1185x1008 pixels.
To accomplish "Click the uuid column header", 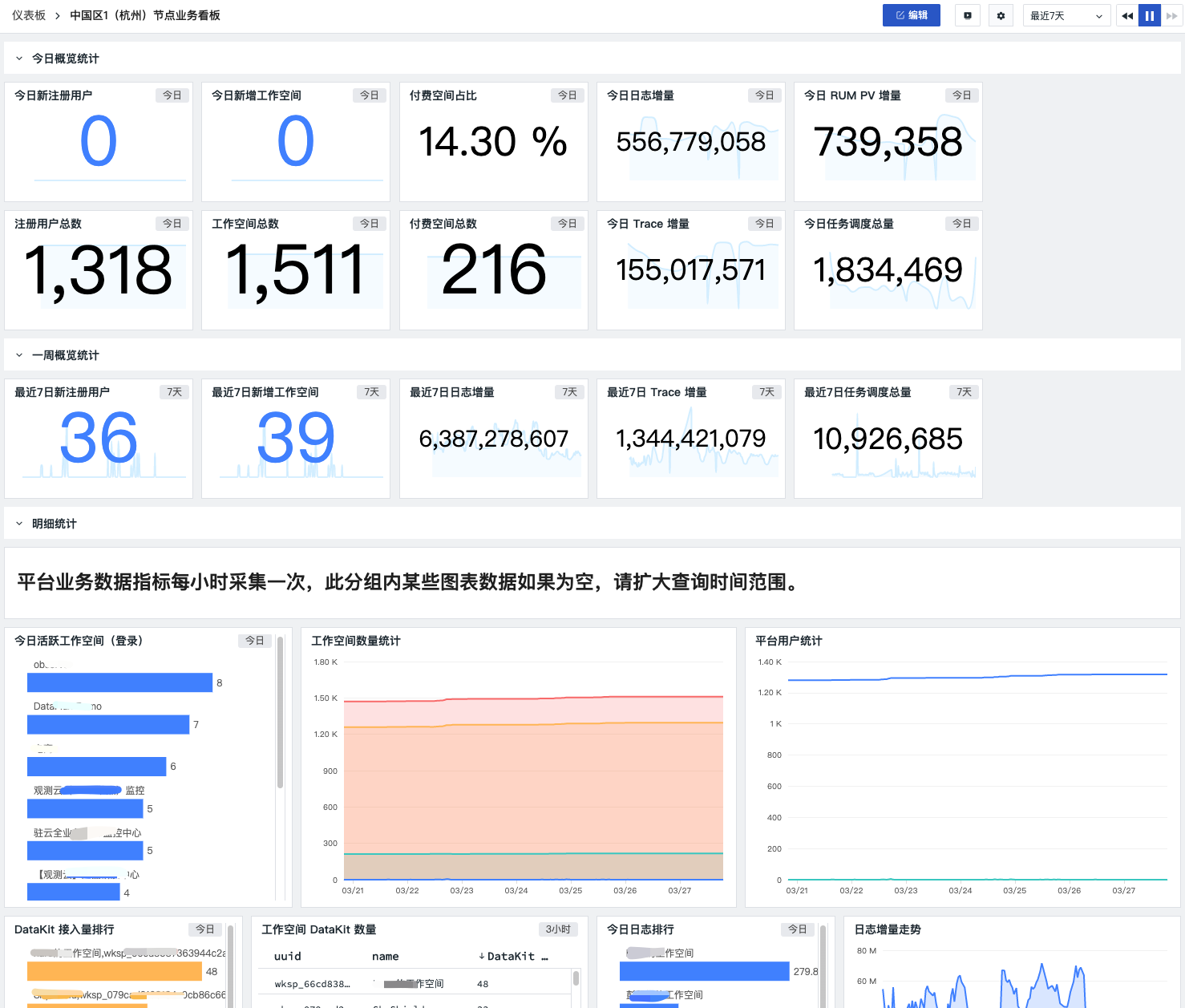I will tap(287, 956).
